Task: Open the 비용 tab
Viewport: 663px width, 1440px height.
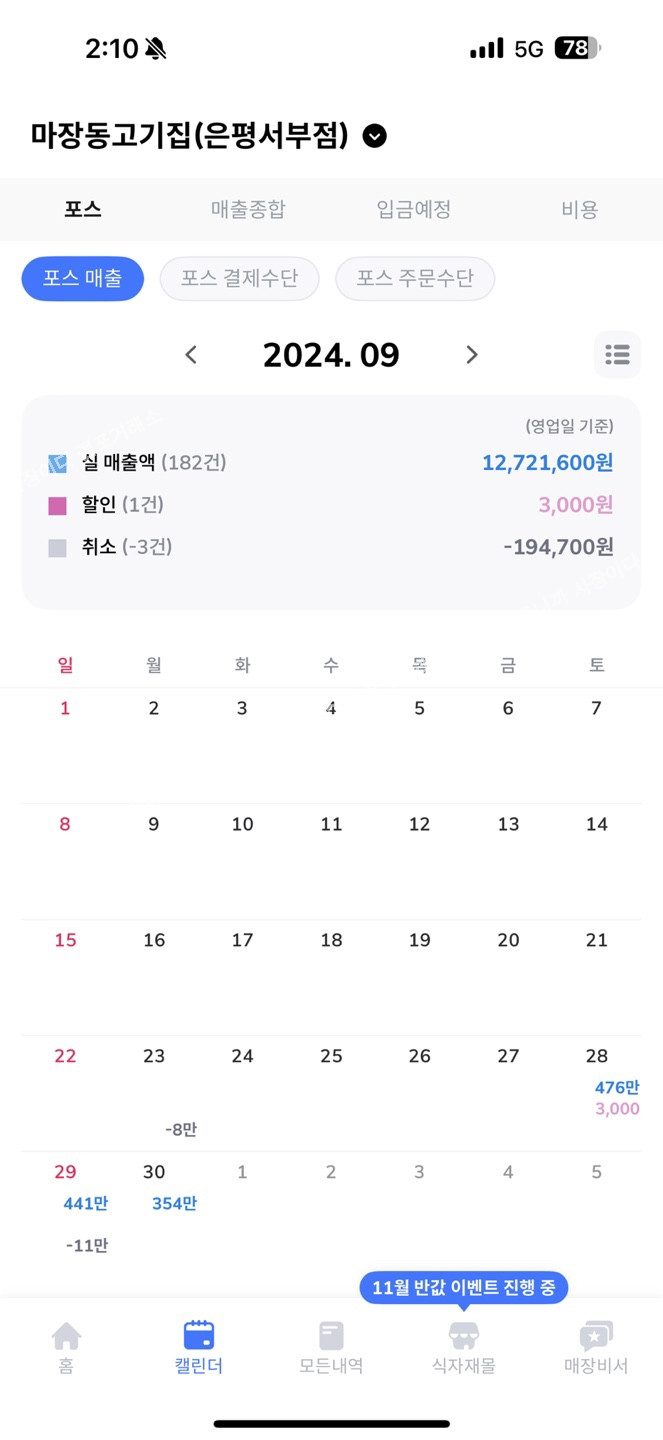Action: [580, 209]
